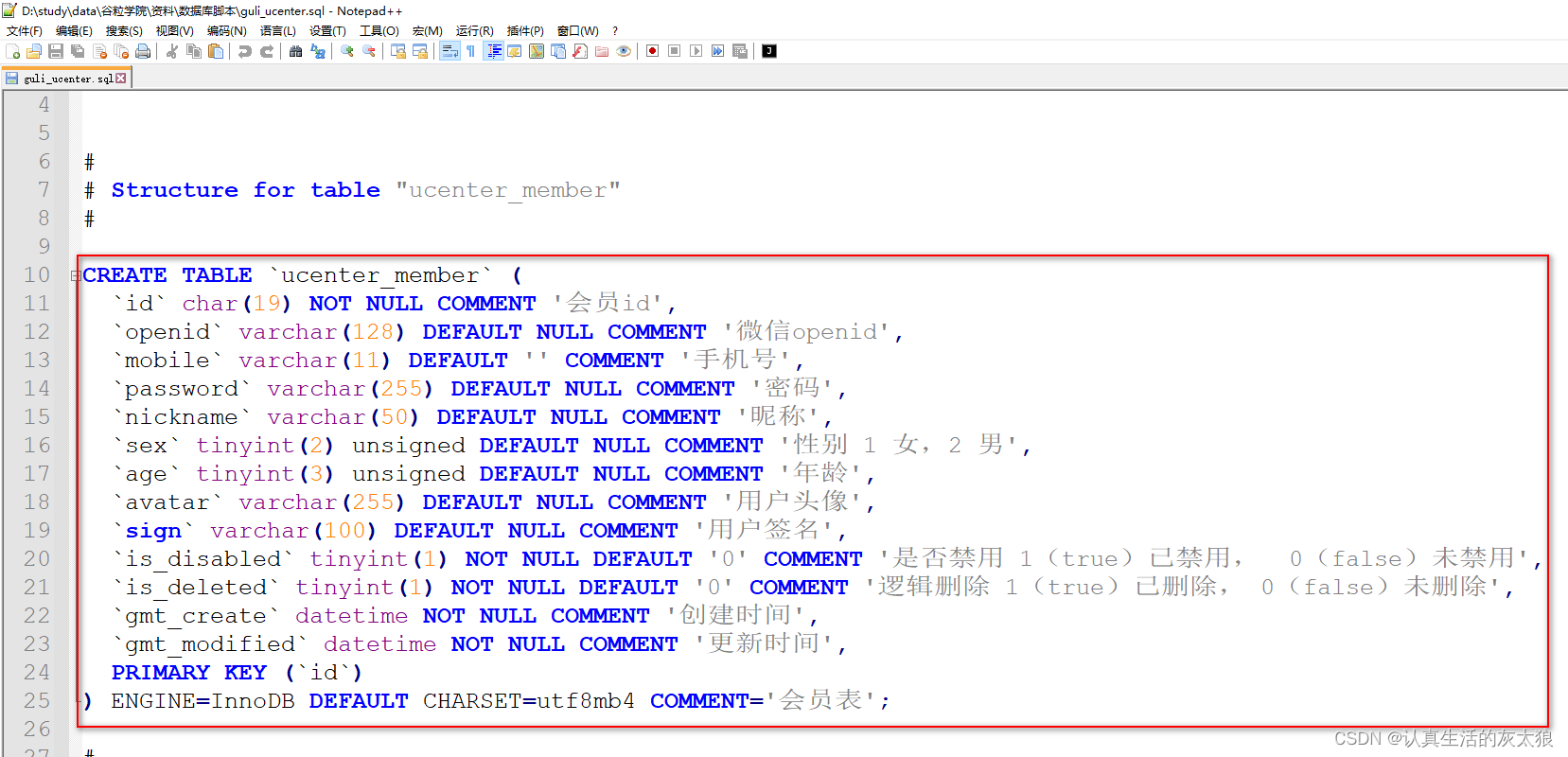Toggle the indent guide button
Screen dimensions: 1568x757
click(x=493, y=51)
